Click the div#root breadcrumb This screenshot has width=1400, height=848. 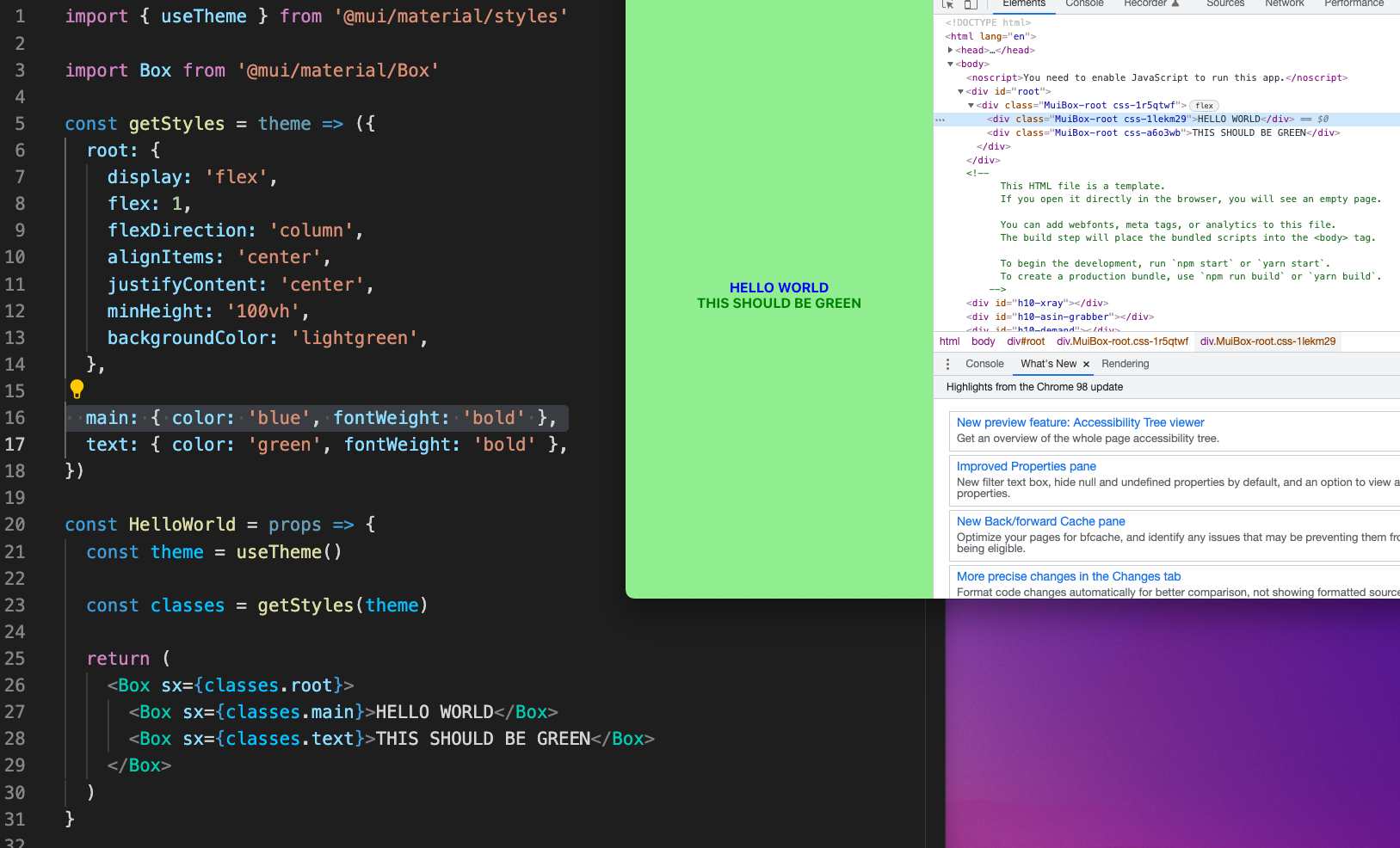point(1026,341)
